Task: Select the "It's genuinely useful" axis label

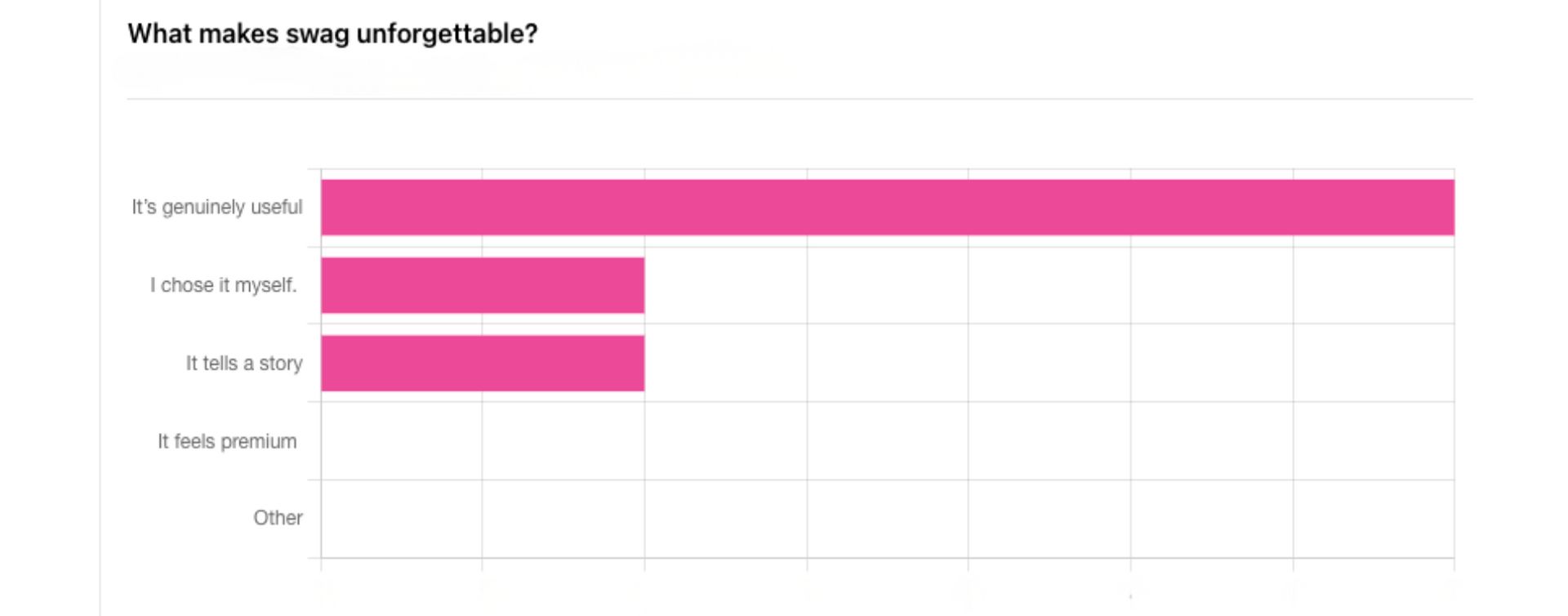Action: pyautogui.click(x=216, y=208)
